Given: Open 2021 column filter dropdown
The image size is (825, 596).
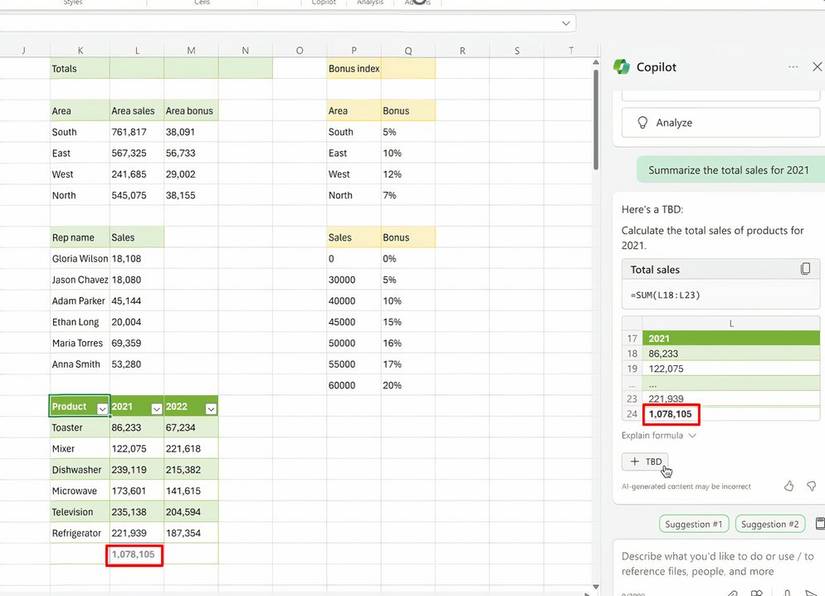Looking at the screenshot, I should pyautogui.click(x=156, y=408).
